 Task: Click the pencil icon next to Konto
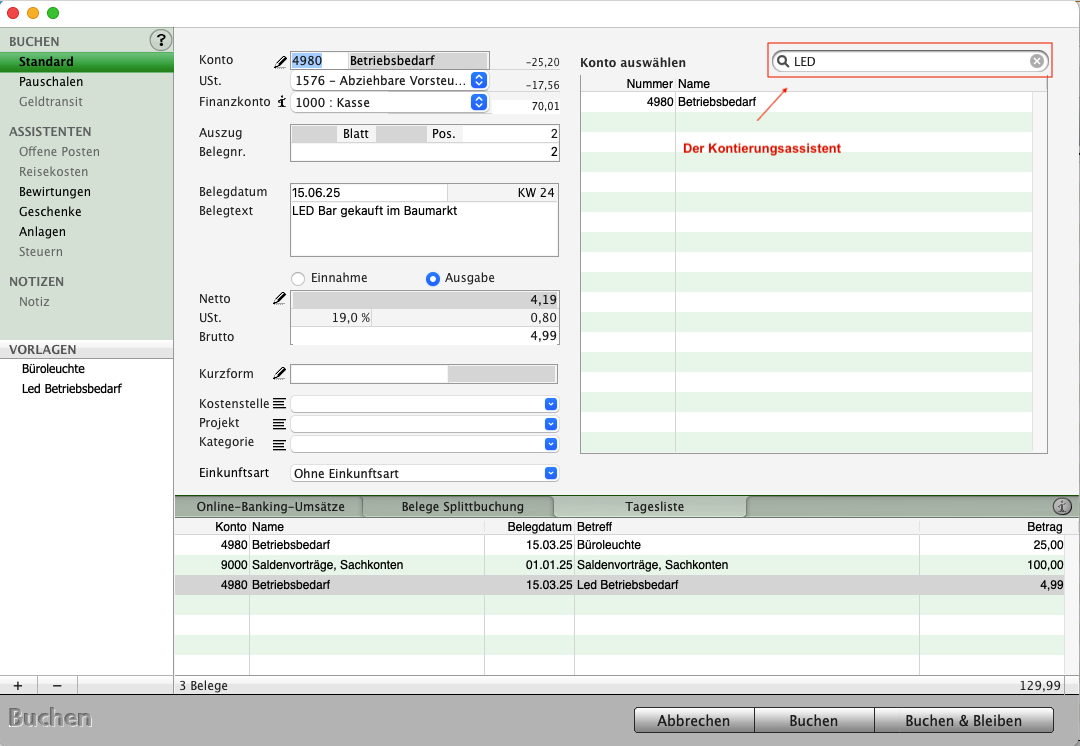click(280, 62)
